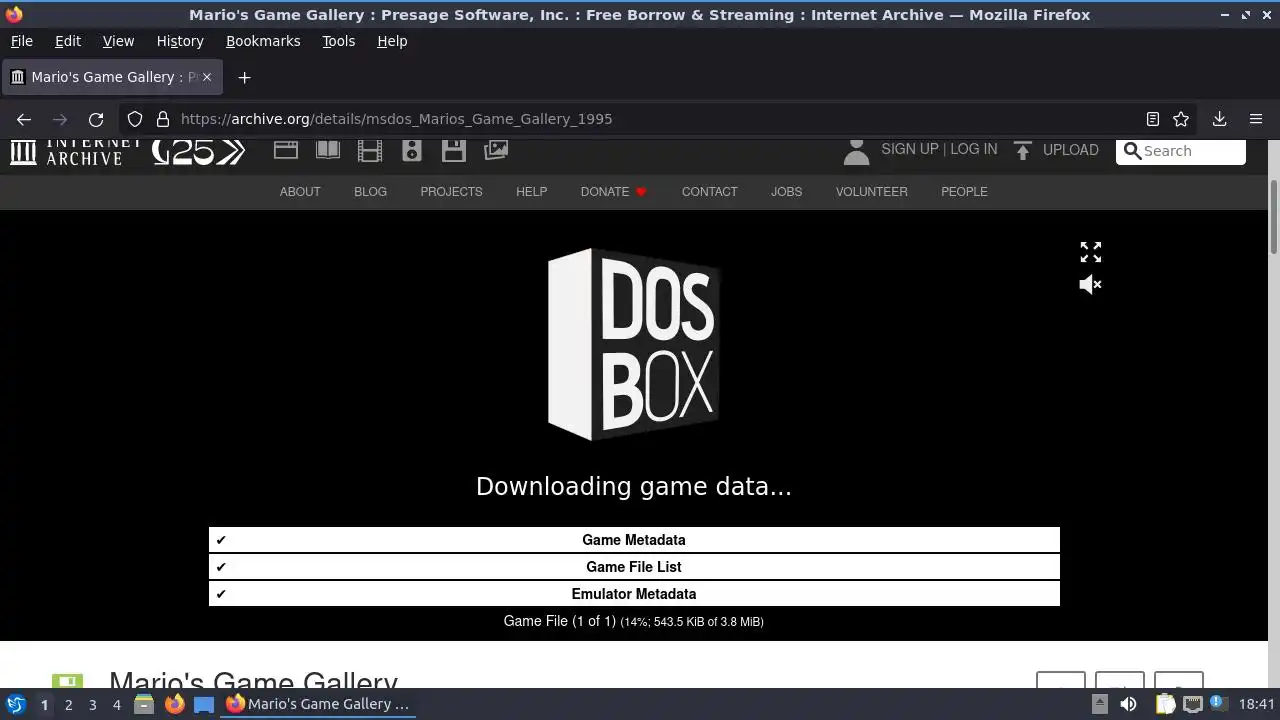Image resolution: width=1280 pixels, height=720 pixels.
Task: Click the DOSBox logo image
Action: click(634, 344)
